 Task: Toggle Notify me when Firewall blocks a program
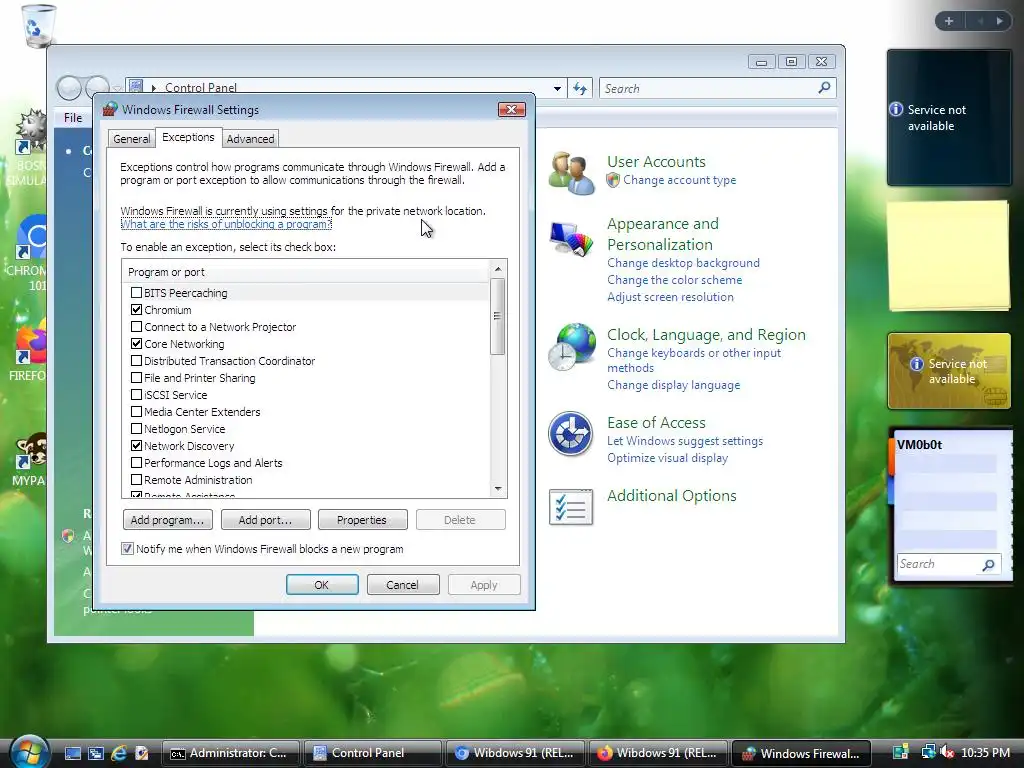127,549
